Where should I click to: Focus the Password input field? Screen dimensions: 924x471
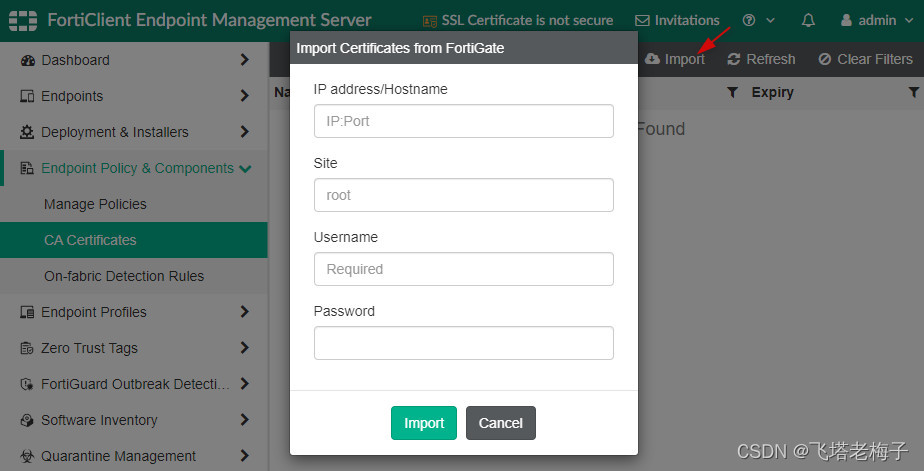[x=464, y=343]
